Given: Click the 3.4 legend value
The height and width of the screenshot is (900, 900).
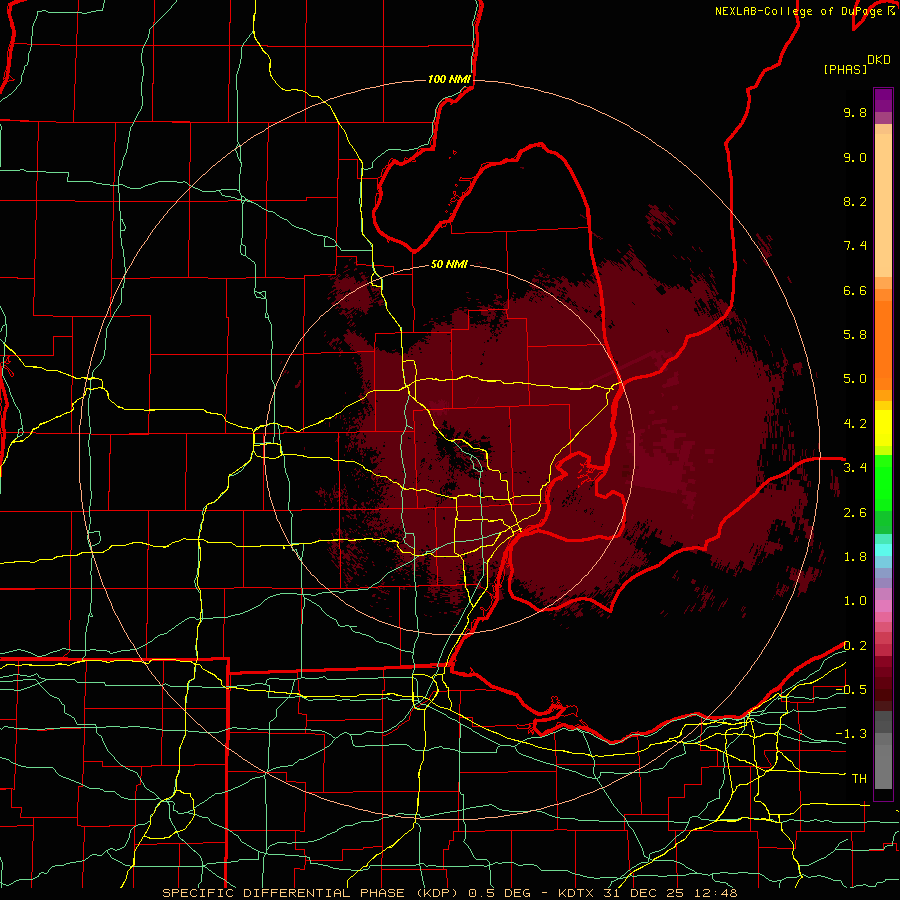Looking at the screenshot, I should coord(855,468).
